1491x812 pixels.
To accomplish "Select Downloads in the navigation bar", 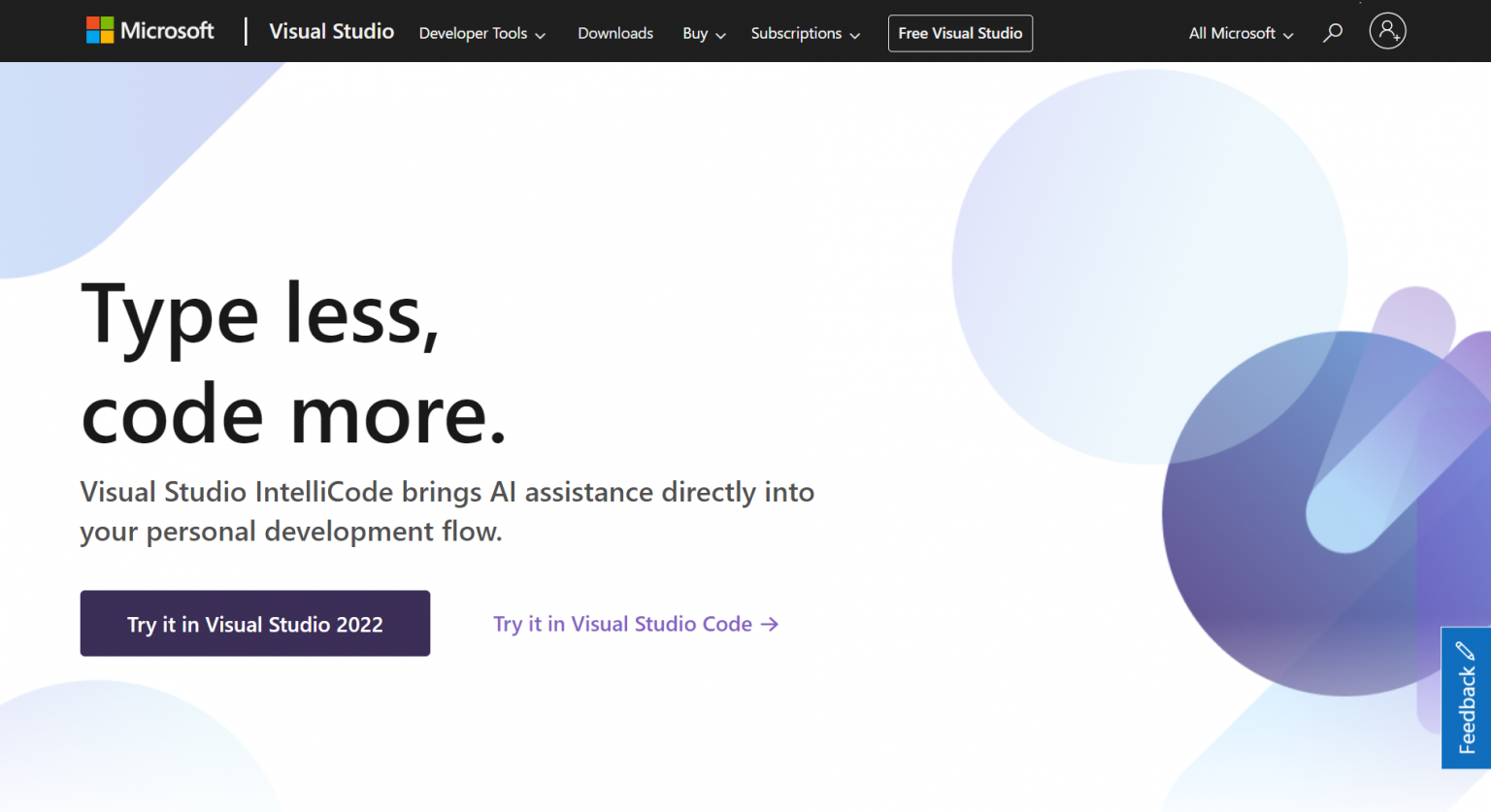I will tap(614, 33).
